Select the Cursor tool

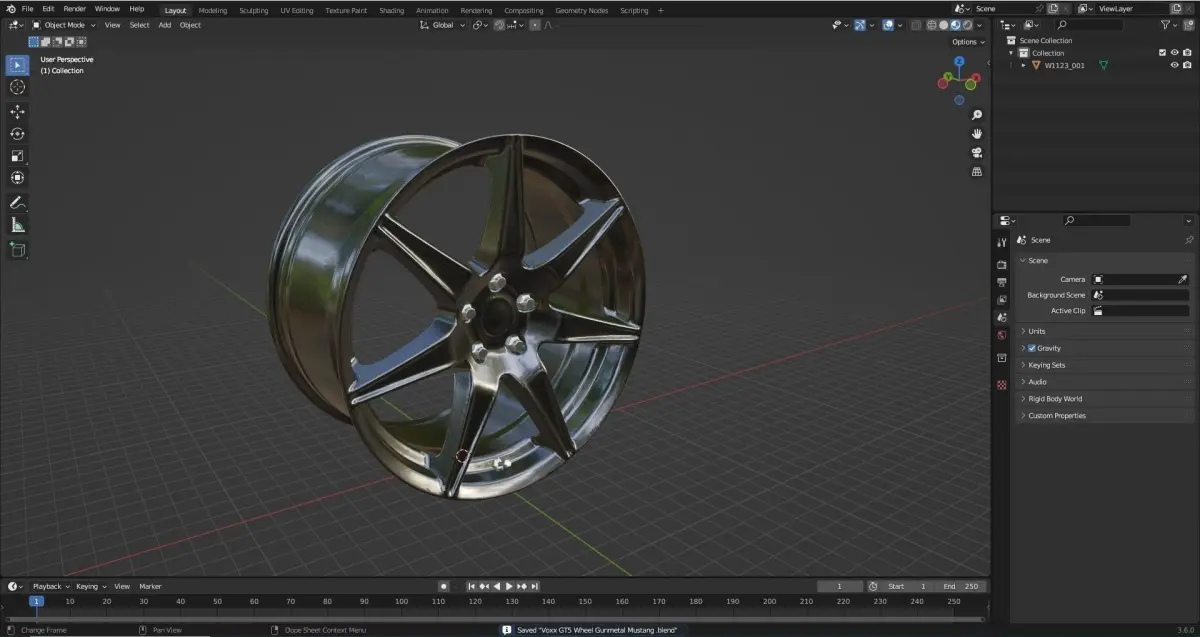17,87
